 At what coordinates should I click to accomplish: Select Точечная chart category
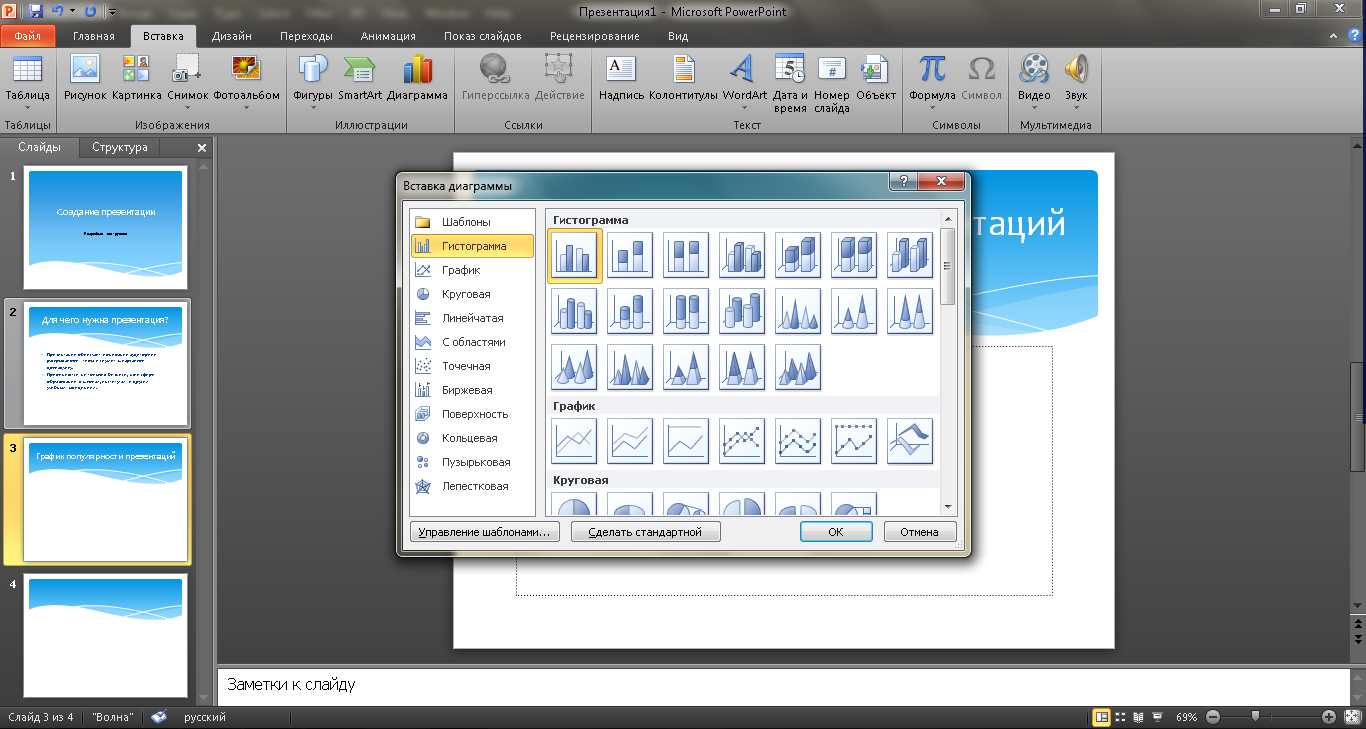(465, 366)
